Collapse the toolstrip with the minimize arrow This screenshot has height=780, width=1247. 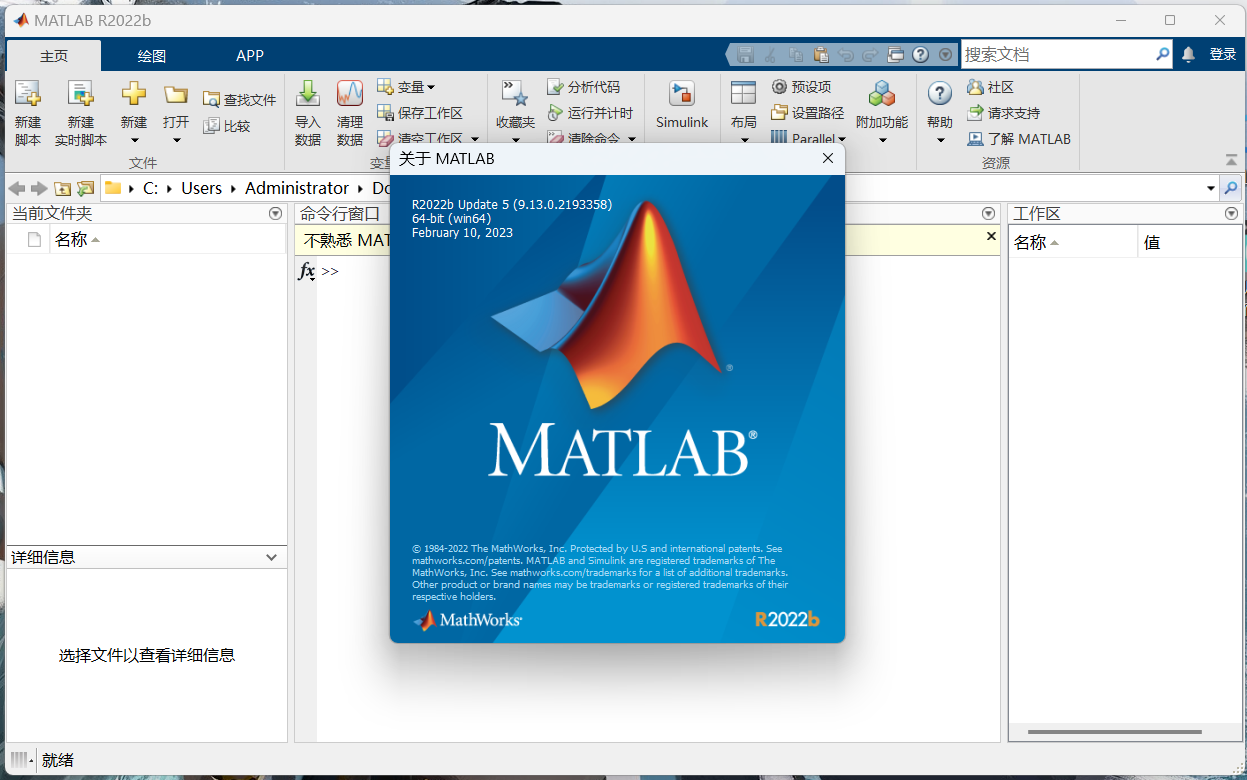pos(1231,160)
